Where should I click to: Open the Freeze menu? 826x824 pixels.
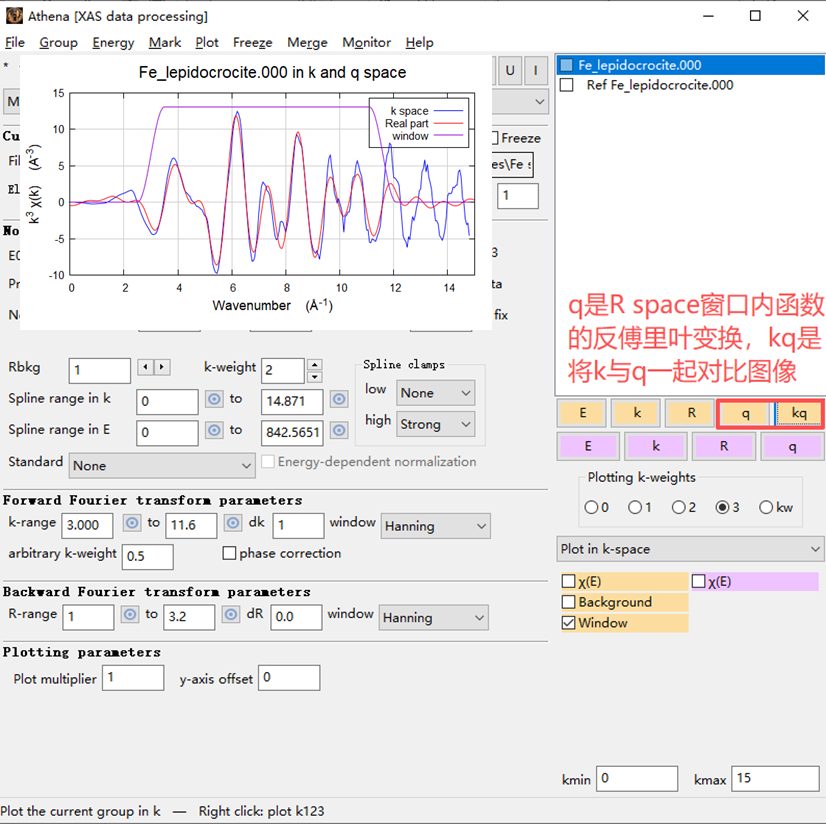253,42
